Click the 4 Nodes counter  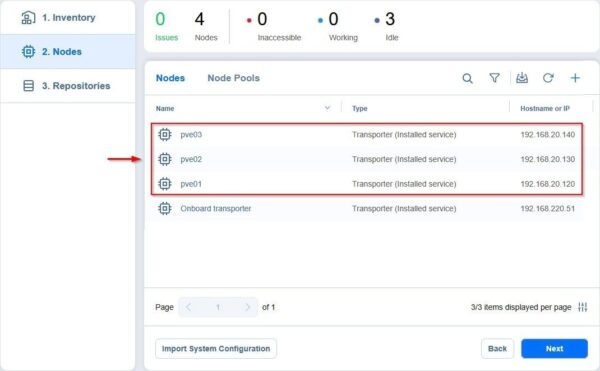point(206,26)
